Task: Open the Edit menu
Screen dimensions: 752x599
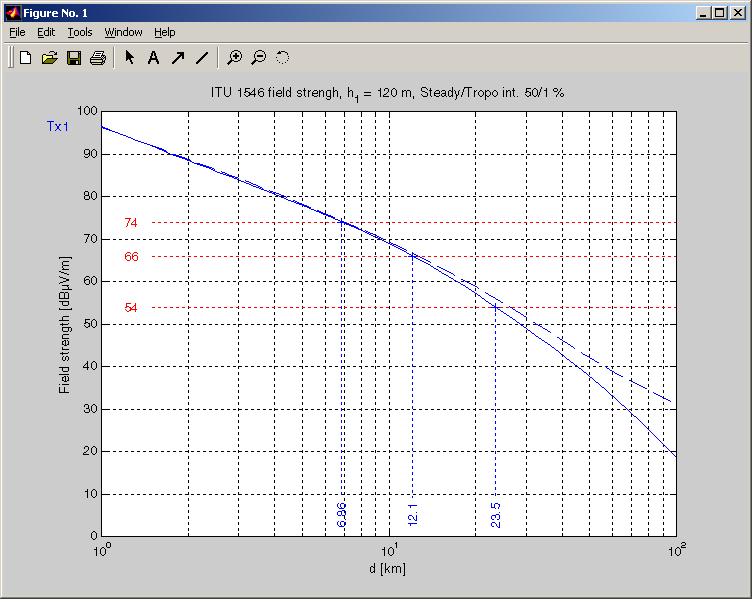Action: pyautogui.click(x=46, y=32)
